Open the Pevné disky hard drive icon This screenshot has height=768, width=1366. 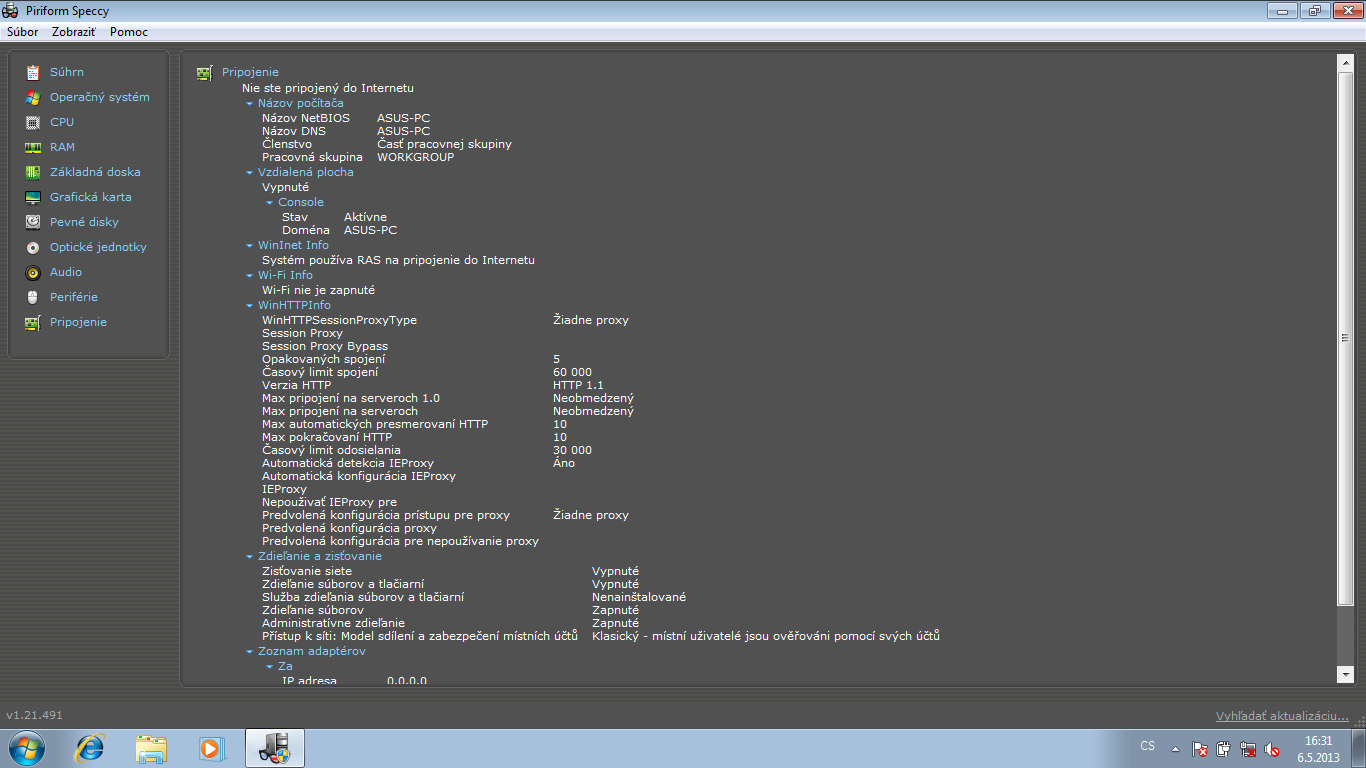click(33, 222)
